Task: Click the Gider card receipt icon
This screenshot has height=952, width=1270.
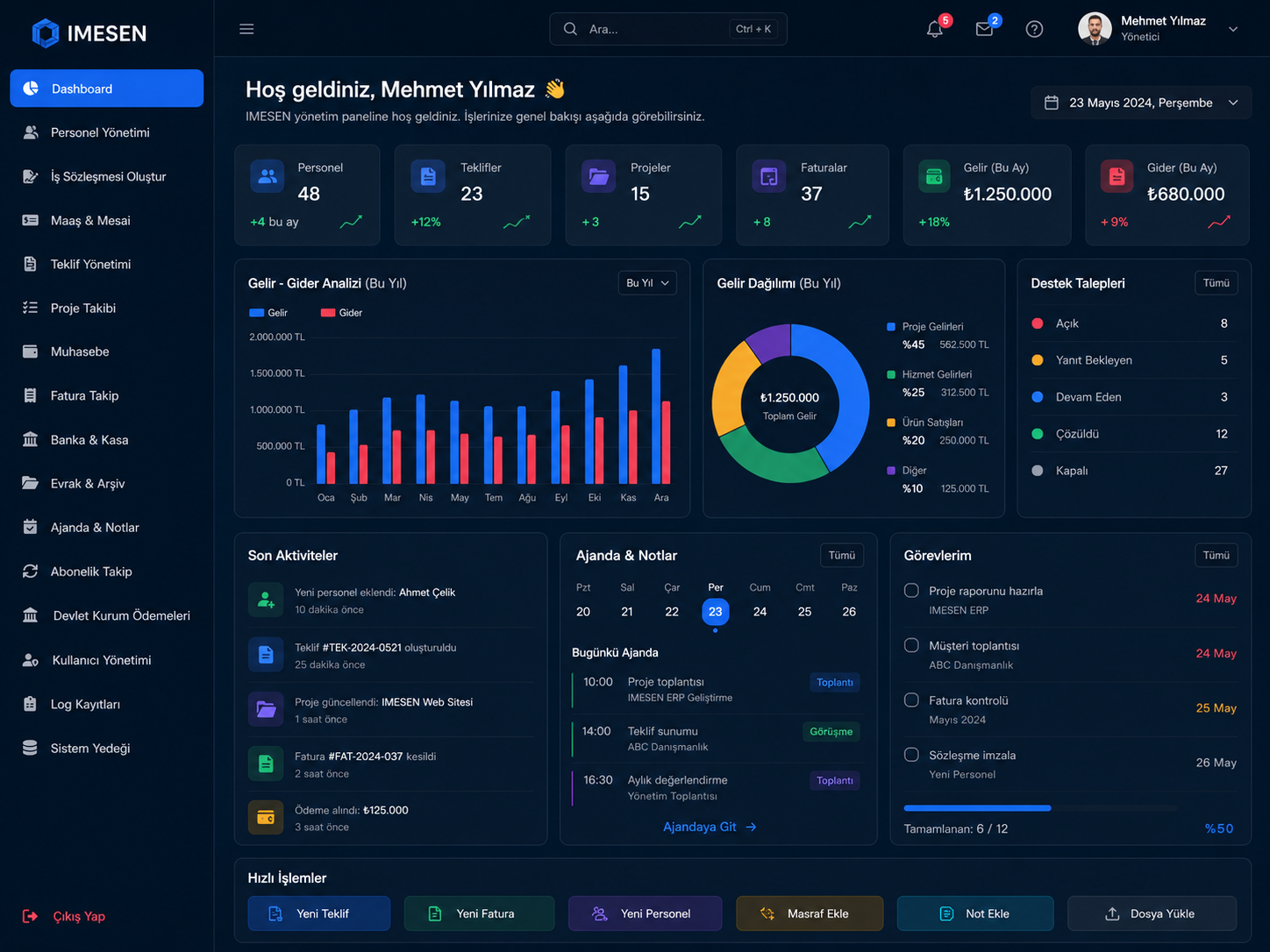Action: coord(1117,176)
